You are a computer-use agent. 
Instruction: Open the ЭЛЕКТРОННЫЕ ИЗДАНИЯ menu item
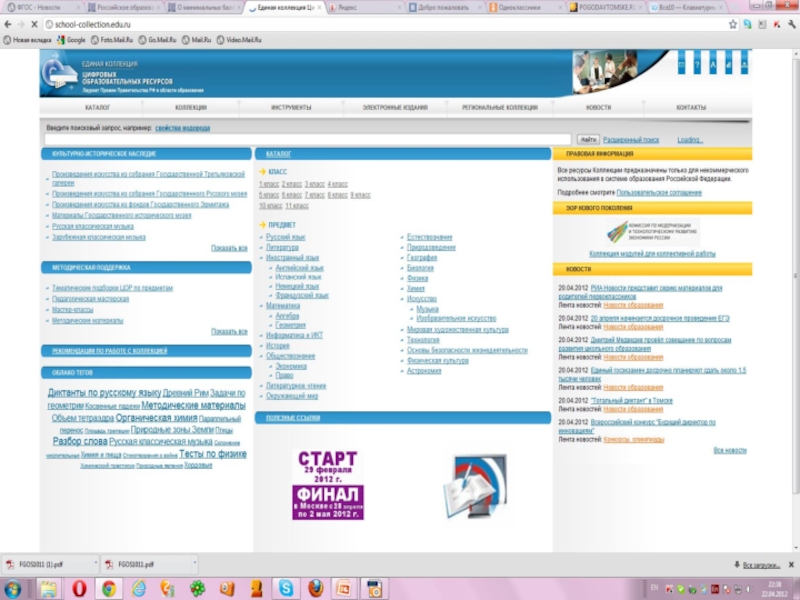395,108
